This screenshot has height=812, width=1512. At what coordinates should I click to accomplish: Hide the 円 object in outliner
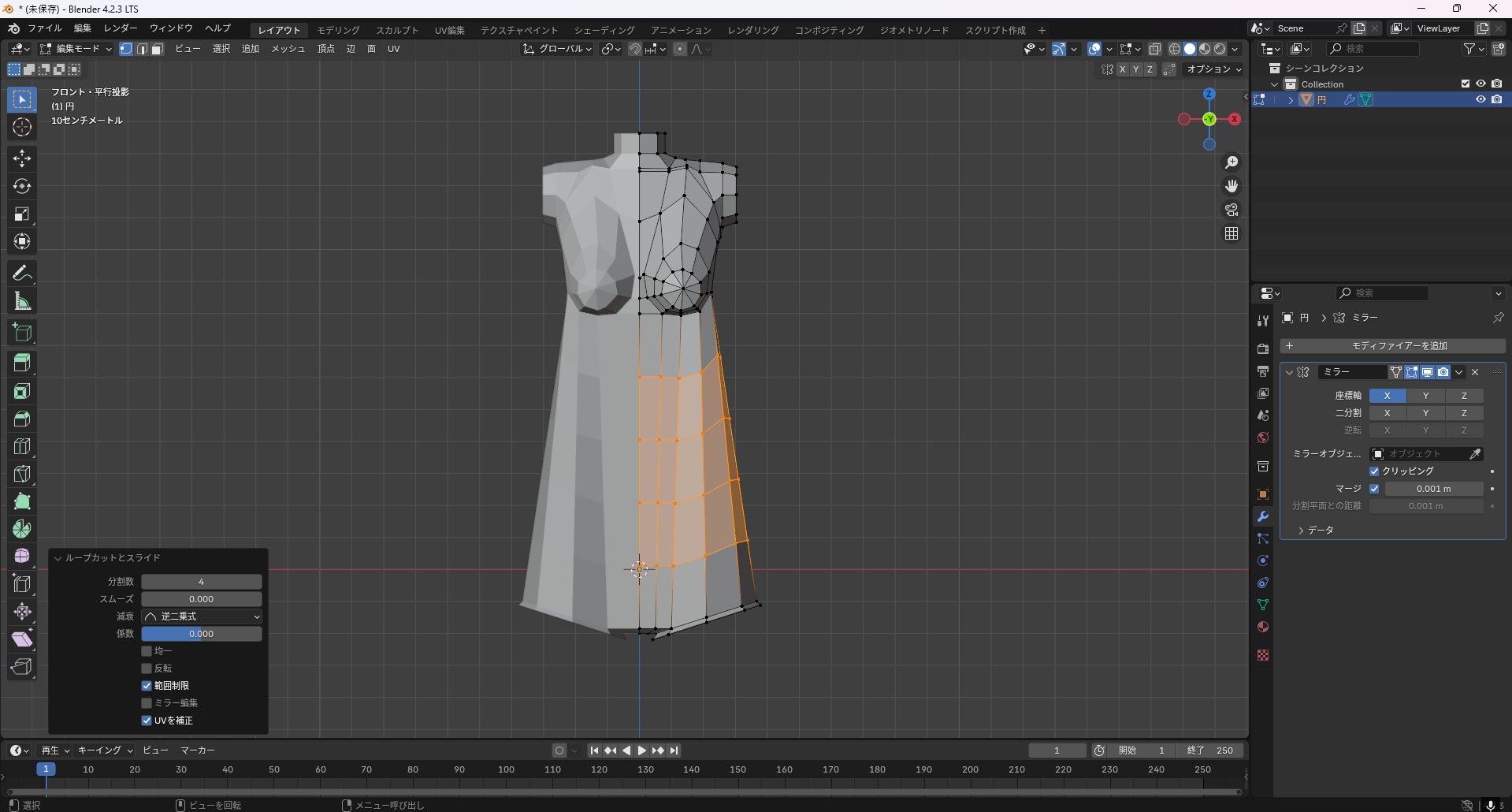point(1480,99)
